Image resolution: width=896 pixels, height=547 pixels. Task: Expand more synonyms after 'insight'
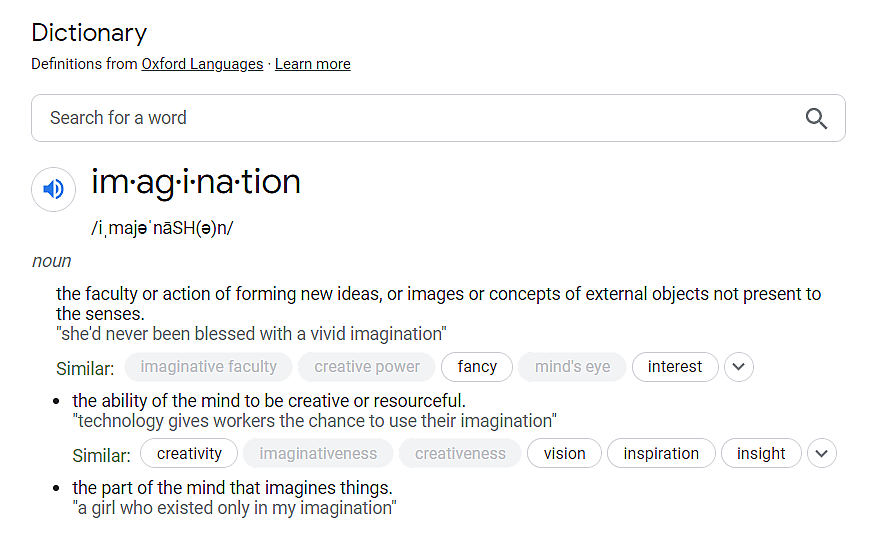pyautogui.click(x=821, y=454)
